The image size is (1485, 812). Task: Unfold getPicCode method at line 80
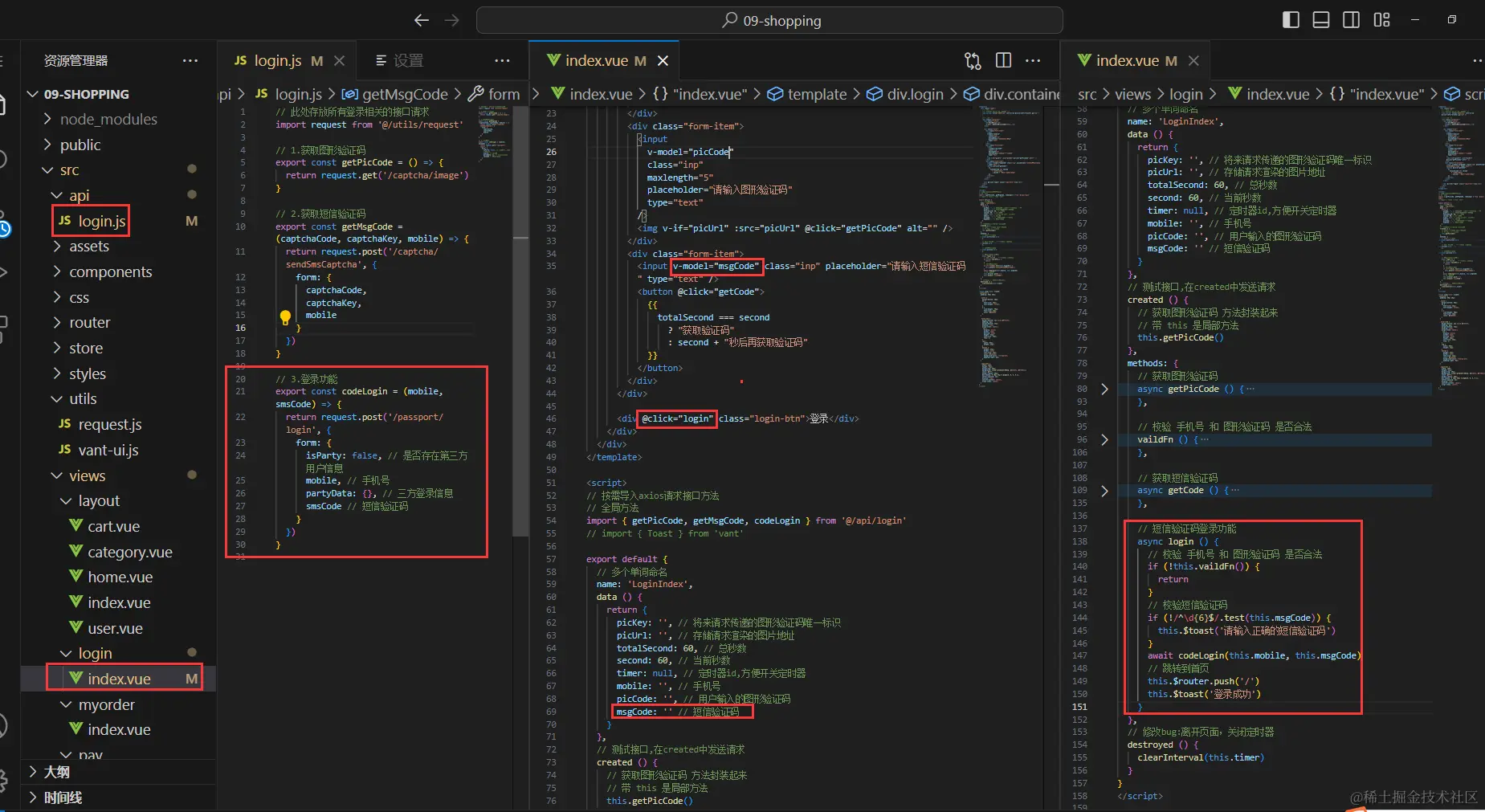[x=1104, y=390]
